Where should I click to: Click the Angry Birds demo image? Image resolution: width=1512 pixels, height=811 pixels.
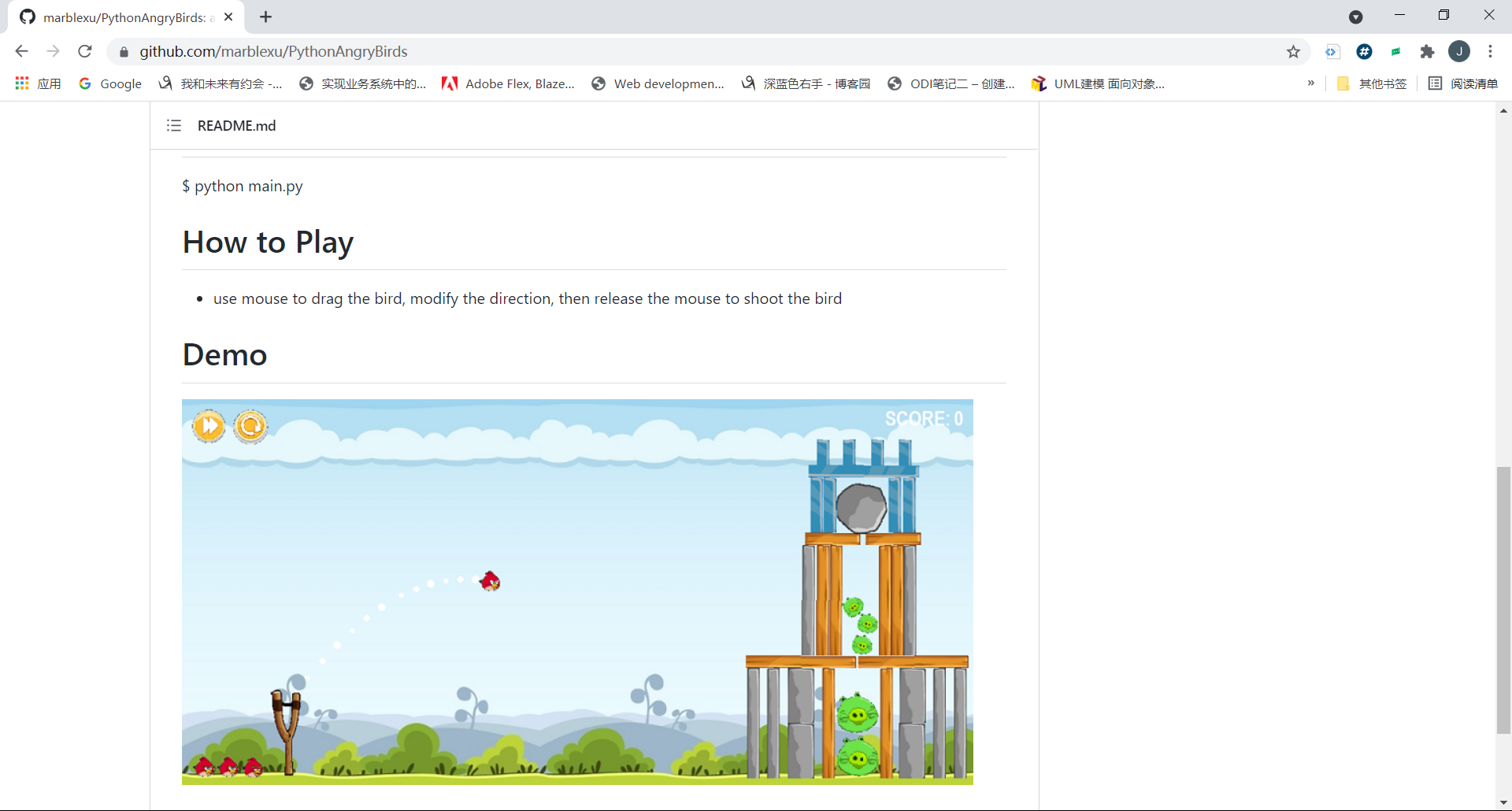(x=577, y=592)
